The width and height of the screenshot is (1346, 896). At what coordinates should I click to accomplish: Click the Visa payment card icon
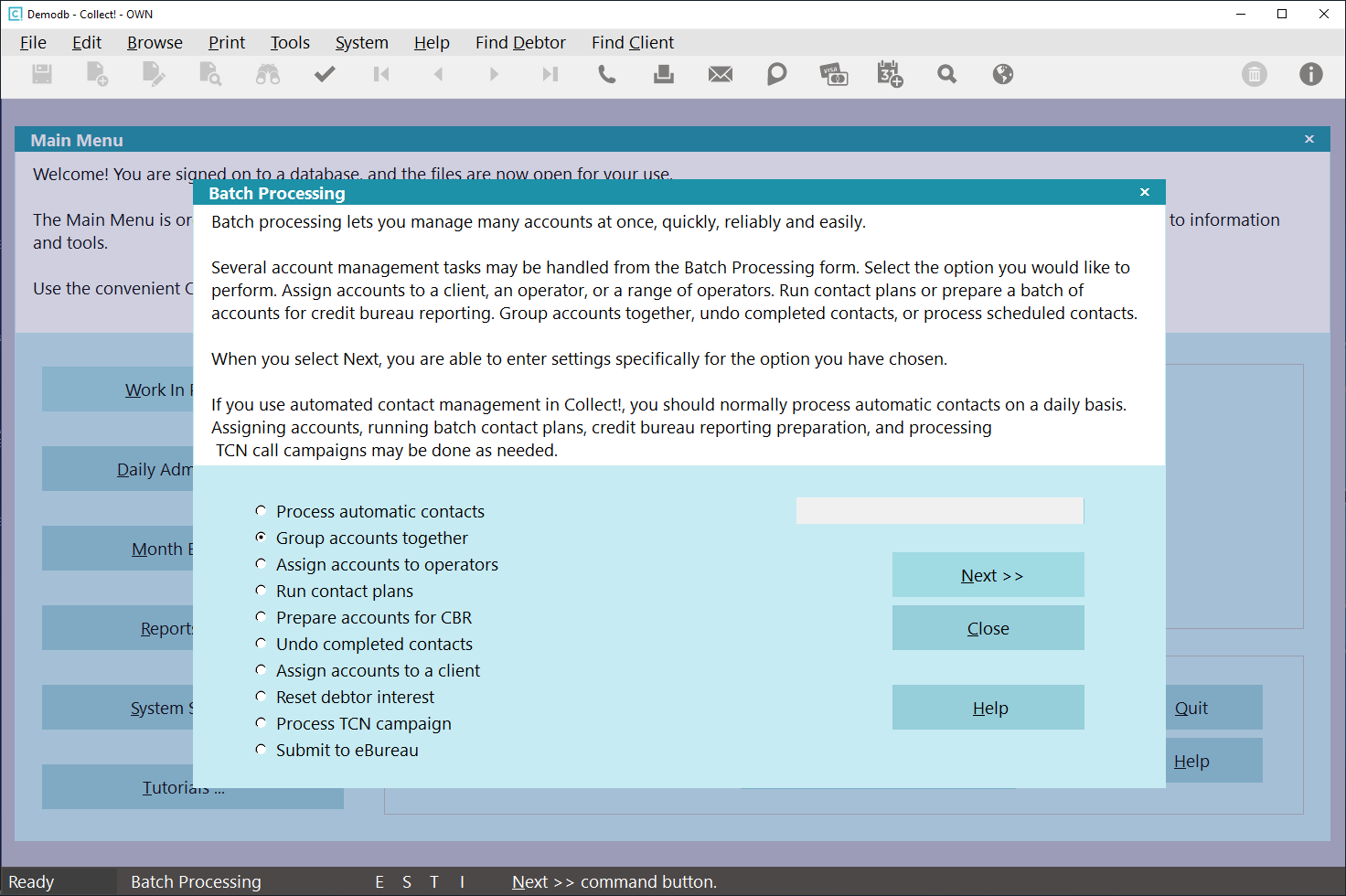click(x=834, y=74)
